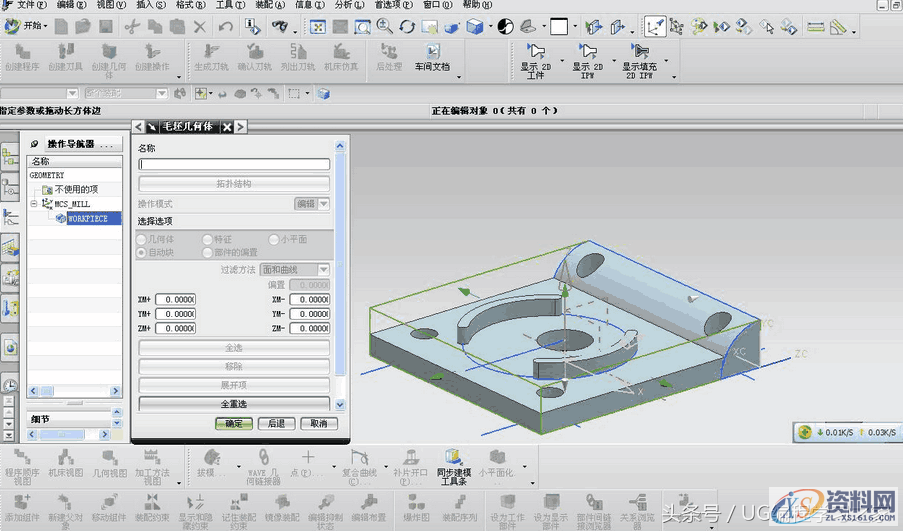Switch to 几何视图 geometry view
The image size is (903, 531).
(110, 464)
